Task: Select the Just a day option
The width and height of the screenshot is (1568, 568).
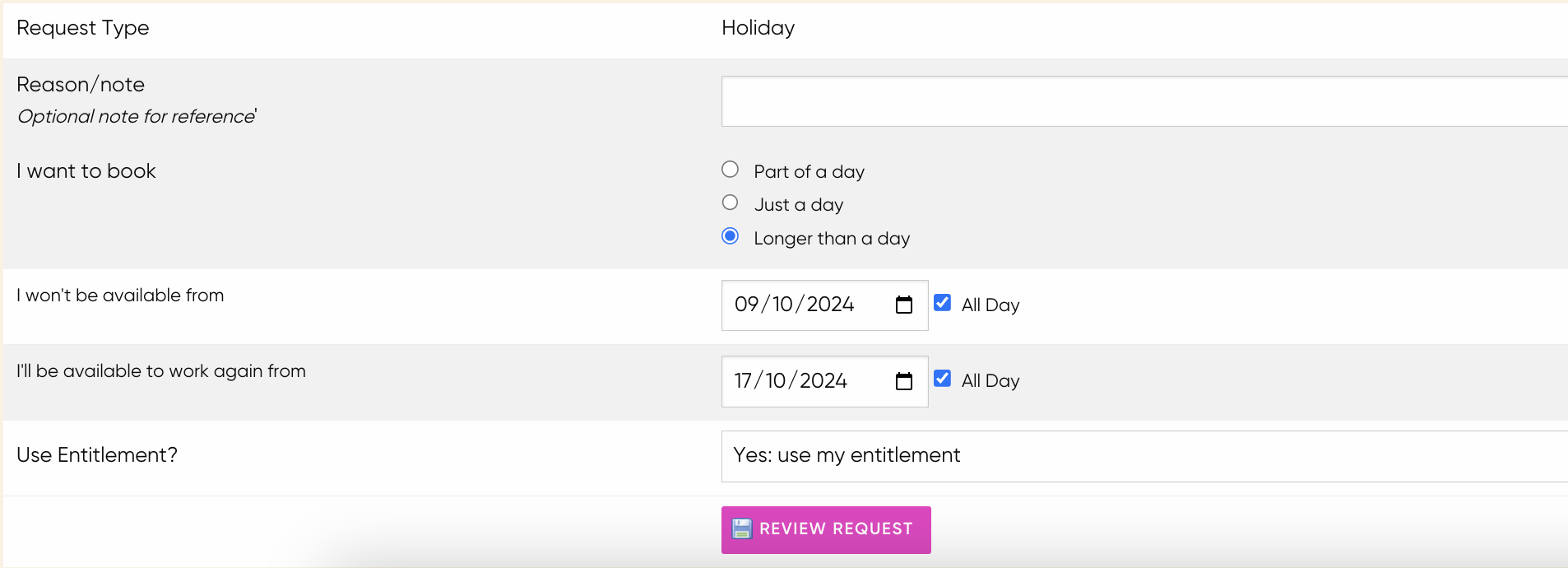Action: coord(730,203)
